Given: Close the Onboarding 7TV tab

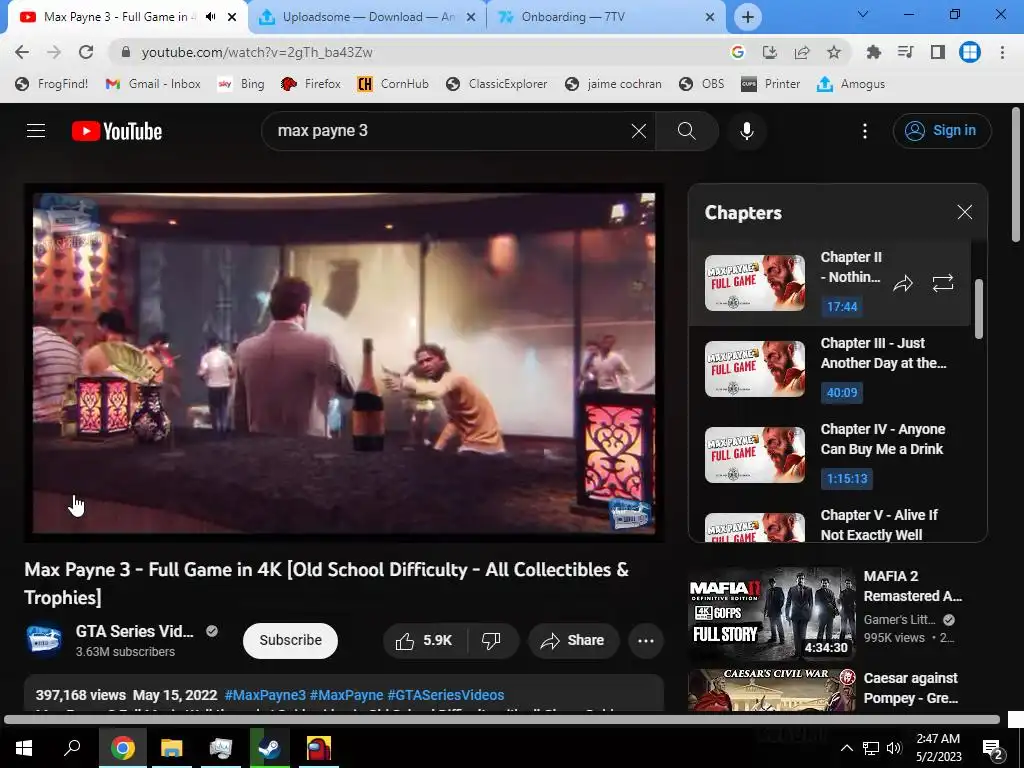Looking at the screenshot, I should pyautogui.click(x=710, y=17).
